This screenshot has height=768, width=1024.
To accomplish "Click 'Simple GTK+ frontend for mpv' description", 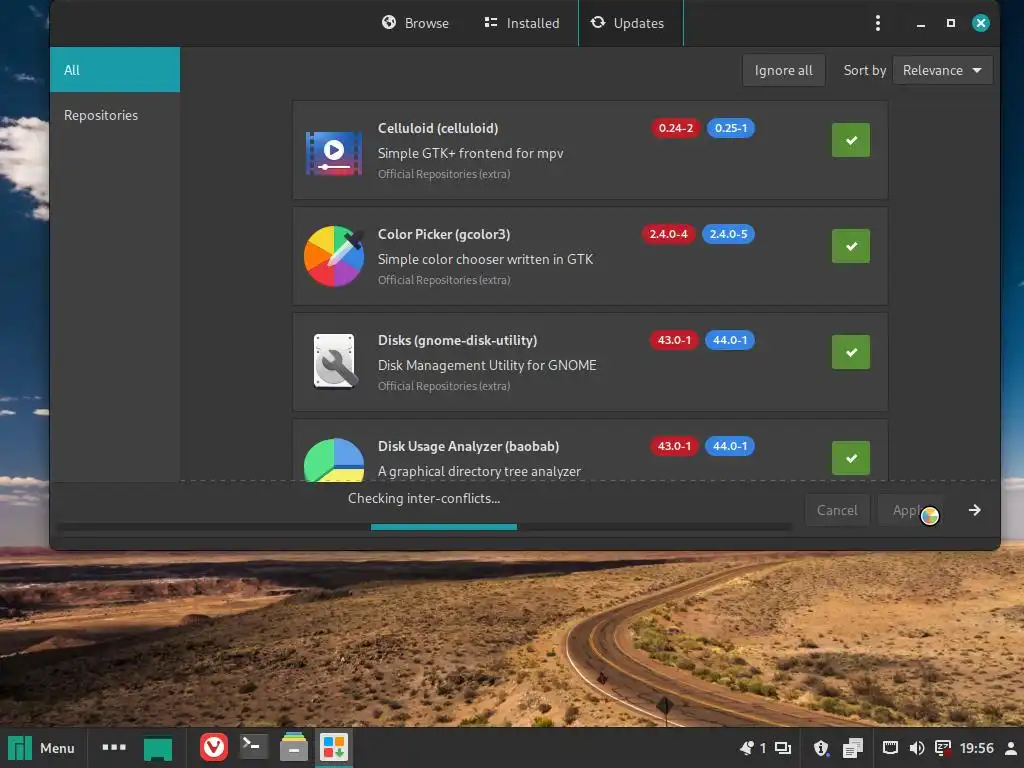I will 470,153.
